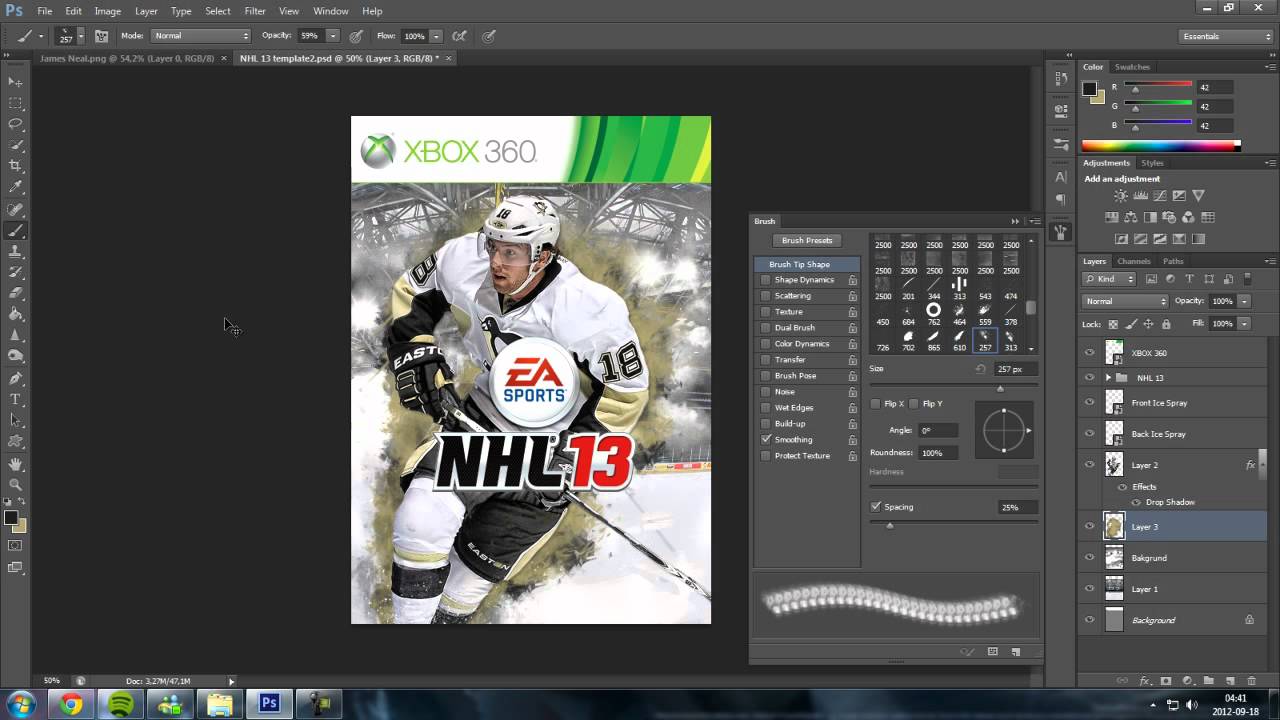Screen dimensions: 1280x720
Task: Click the brush Size slider
Action: [954, 389]
